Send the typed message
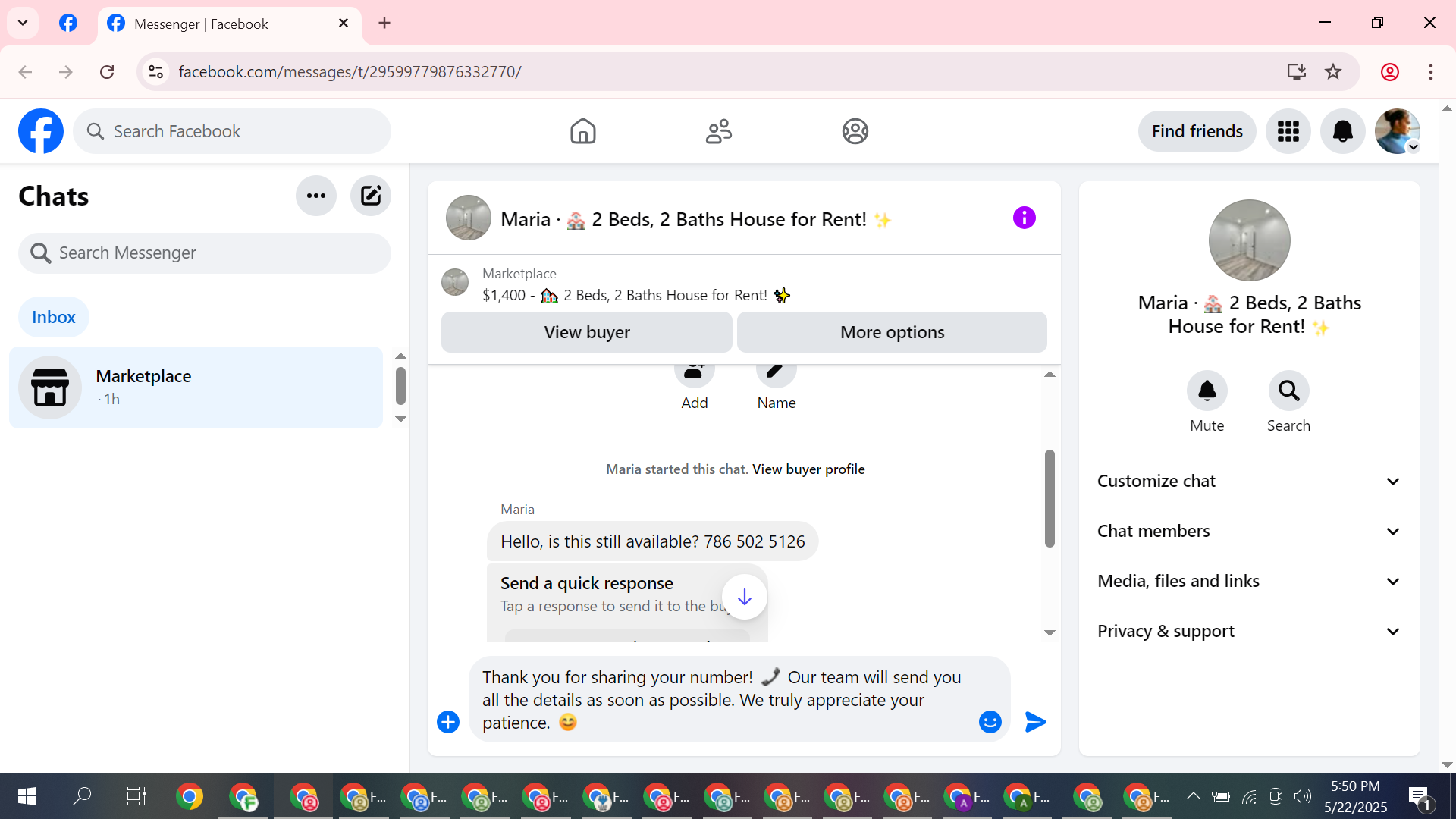 (1036, 722)
